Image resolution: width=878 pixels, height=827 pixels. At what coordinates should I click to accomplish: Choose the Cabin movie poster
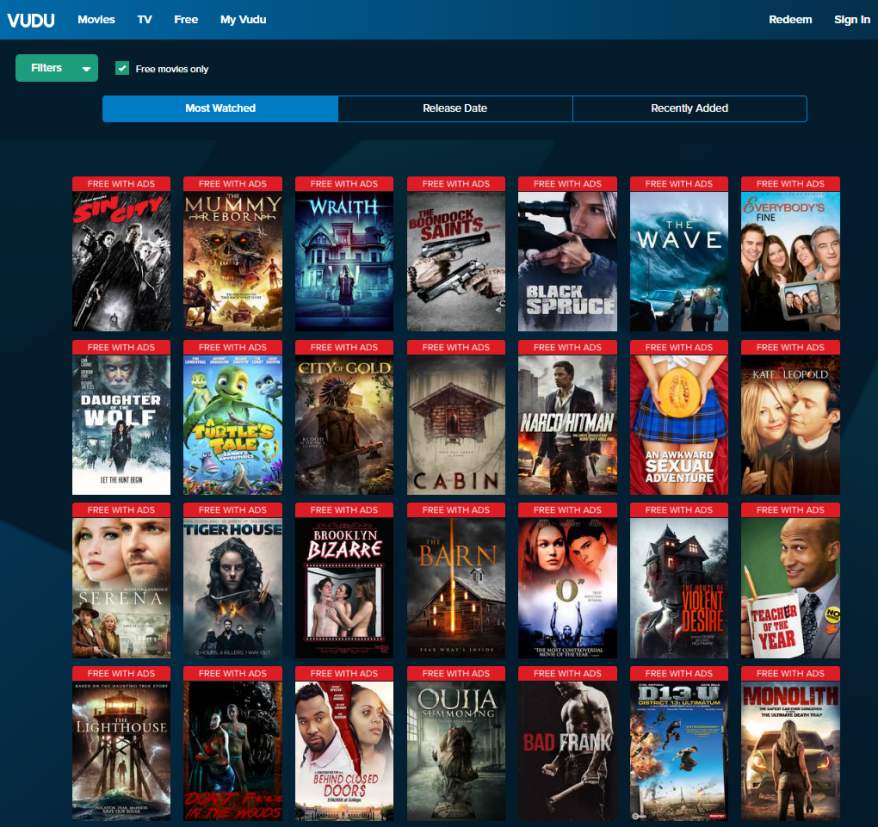click(x=456, y=417)
